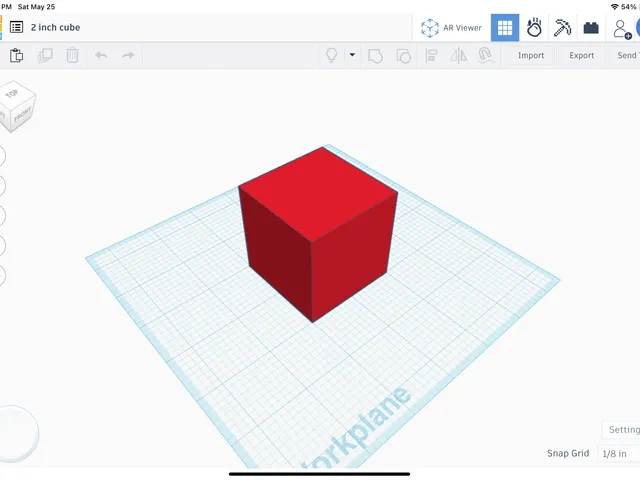Click the Paste clipboard icon
Viewport: 640px width, 480px height.
pos(16,55)
